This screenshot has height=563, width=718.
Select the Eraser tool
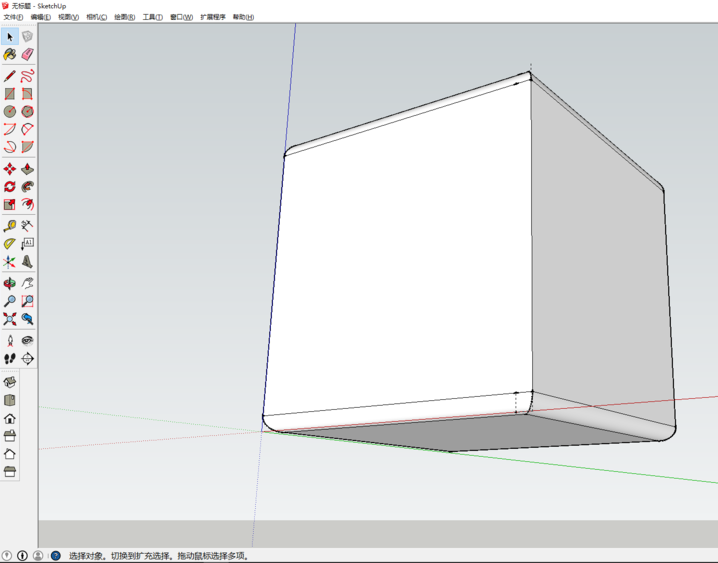(28, 55)
